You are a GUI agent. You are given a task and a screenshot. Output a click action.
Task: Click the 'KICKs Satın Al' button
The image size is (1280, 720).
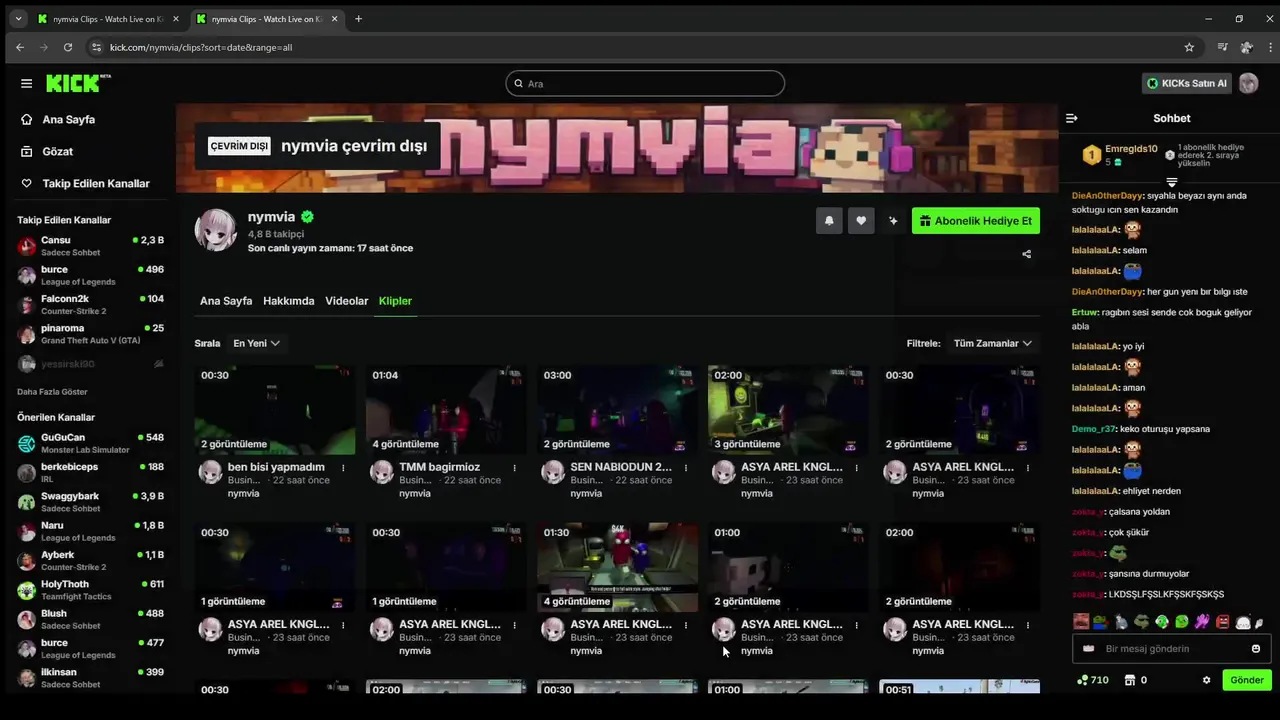coord(1187,83)
